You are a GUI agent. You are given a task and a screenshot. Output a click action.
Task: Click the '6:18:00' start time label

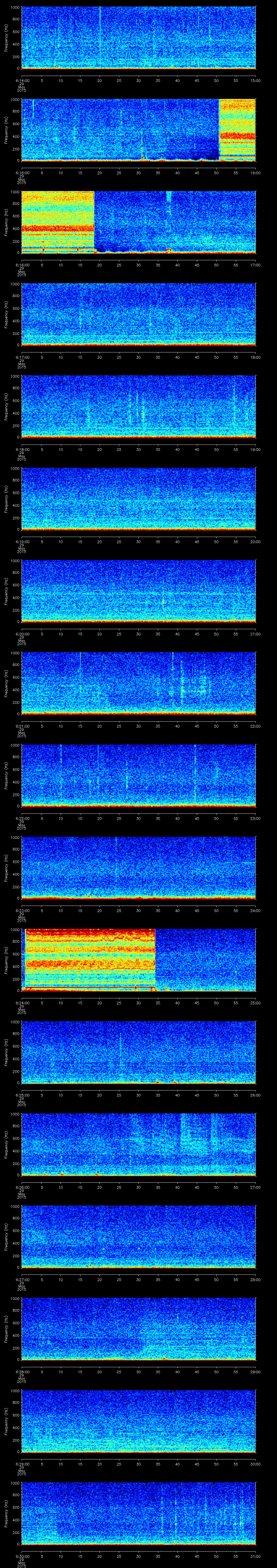click(x=22, y=449)
